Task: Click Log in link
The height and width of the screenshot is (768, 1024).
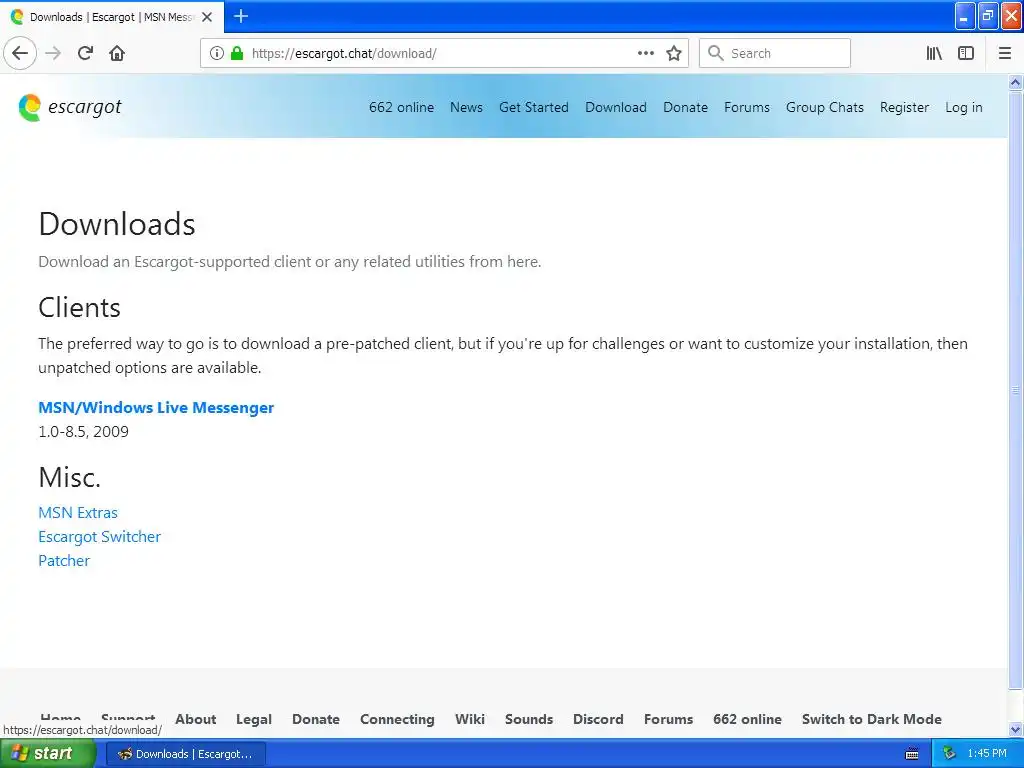Action: pyautogui.click(x=963, y=107)
